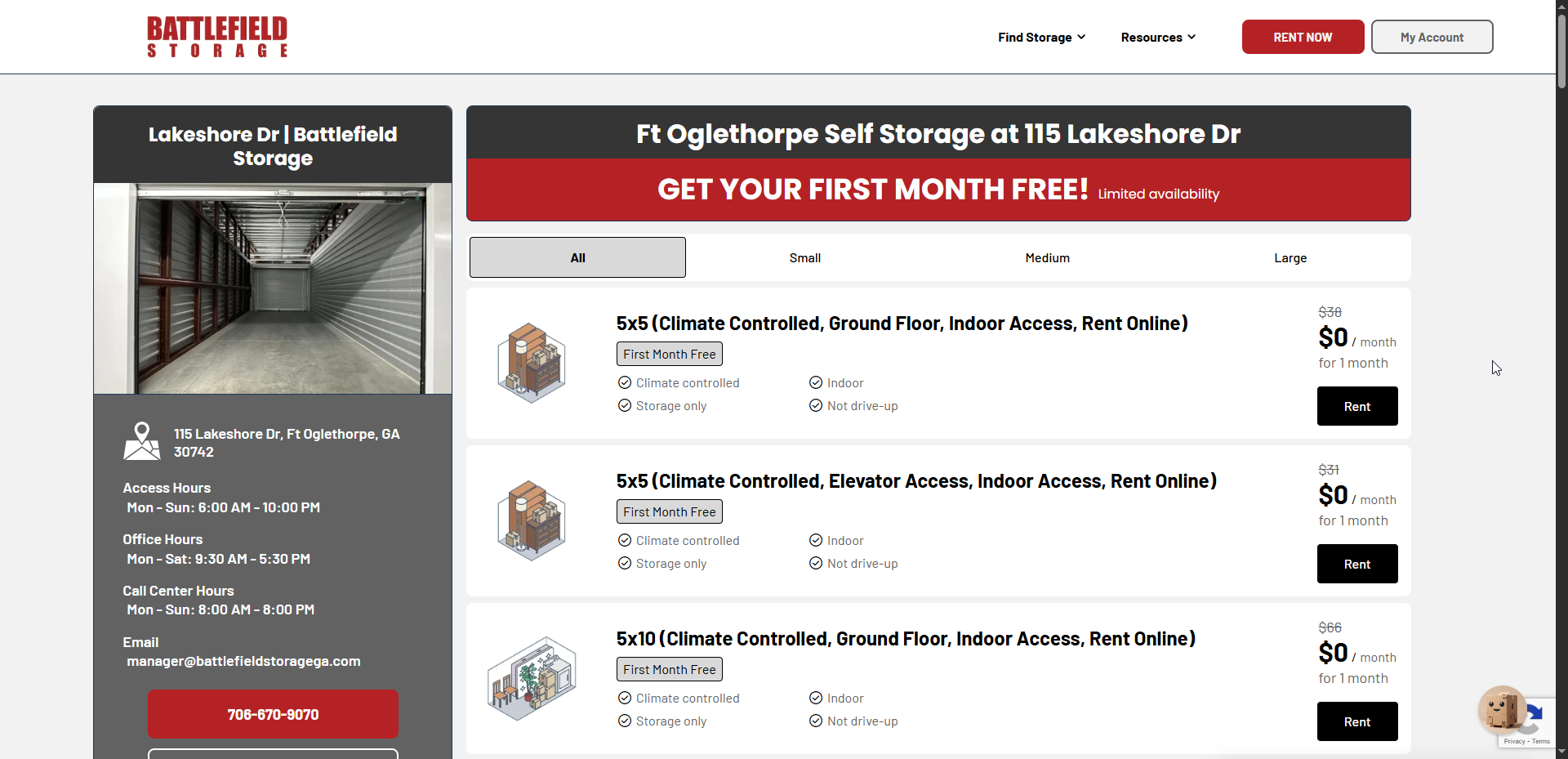The height and width of the screenshot is (759, 1568).
Task: Click the Battlefield Storage logo
Action: pos(217,37)
